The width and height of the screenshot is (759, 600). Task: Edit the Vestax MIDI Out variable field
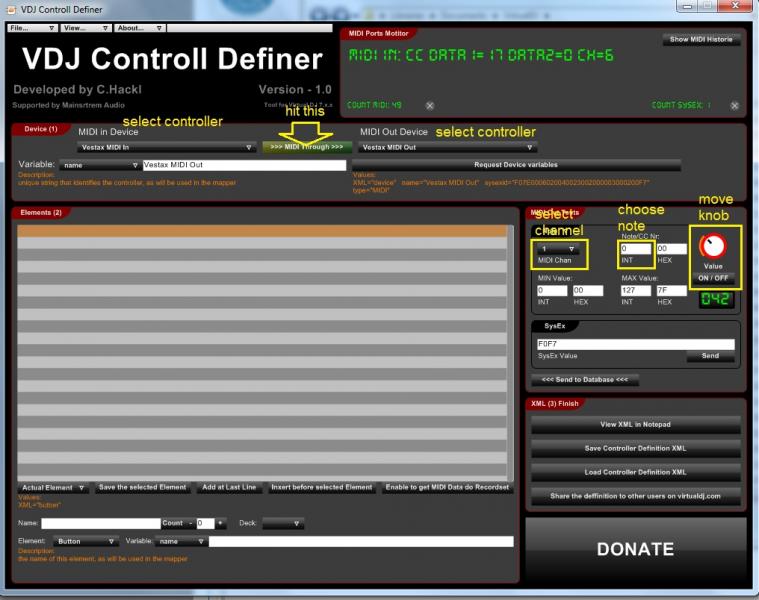pyautogui.click(x=244, y=165)
